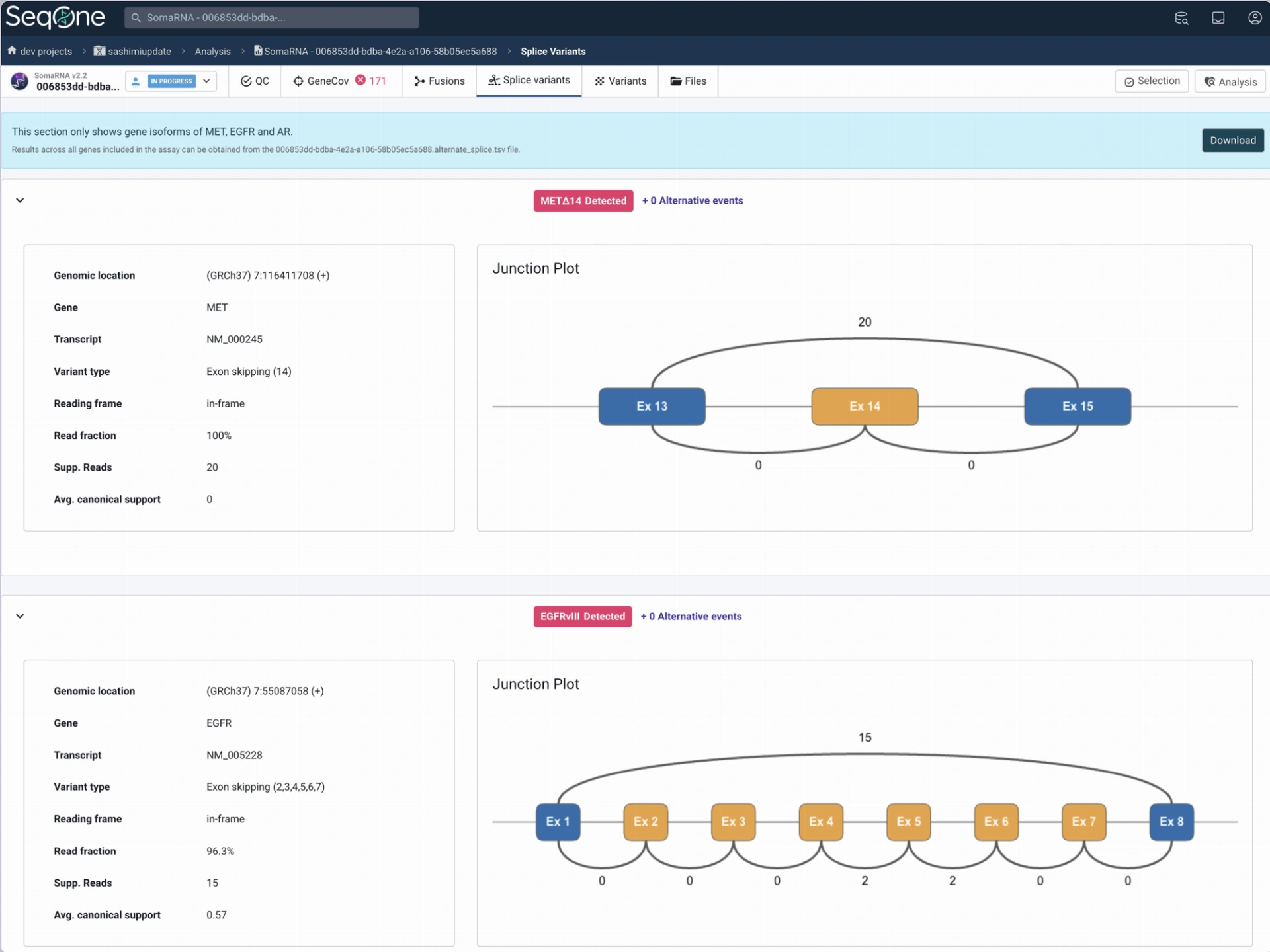
Task: Switch to the Fusions tab
Action: point(439,81)
